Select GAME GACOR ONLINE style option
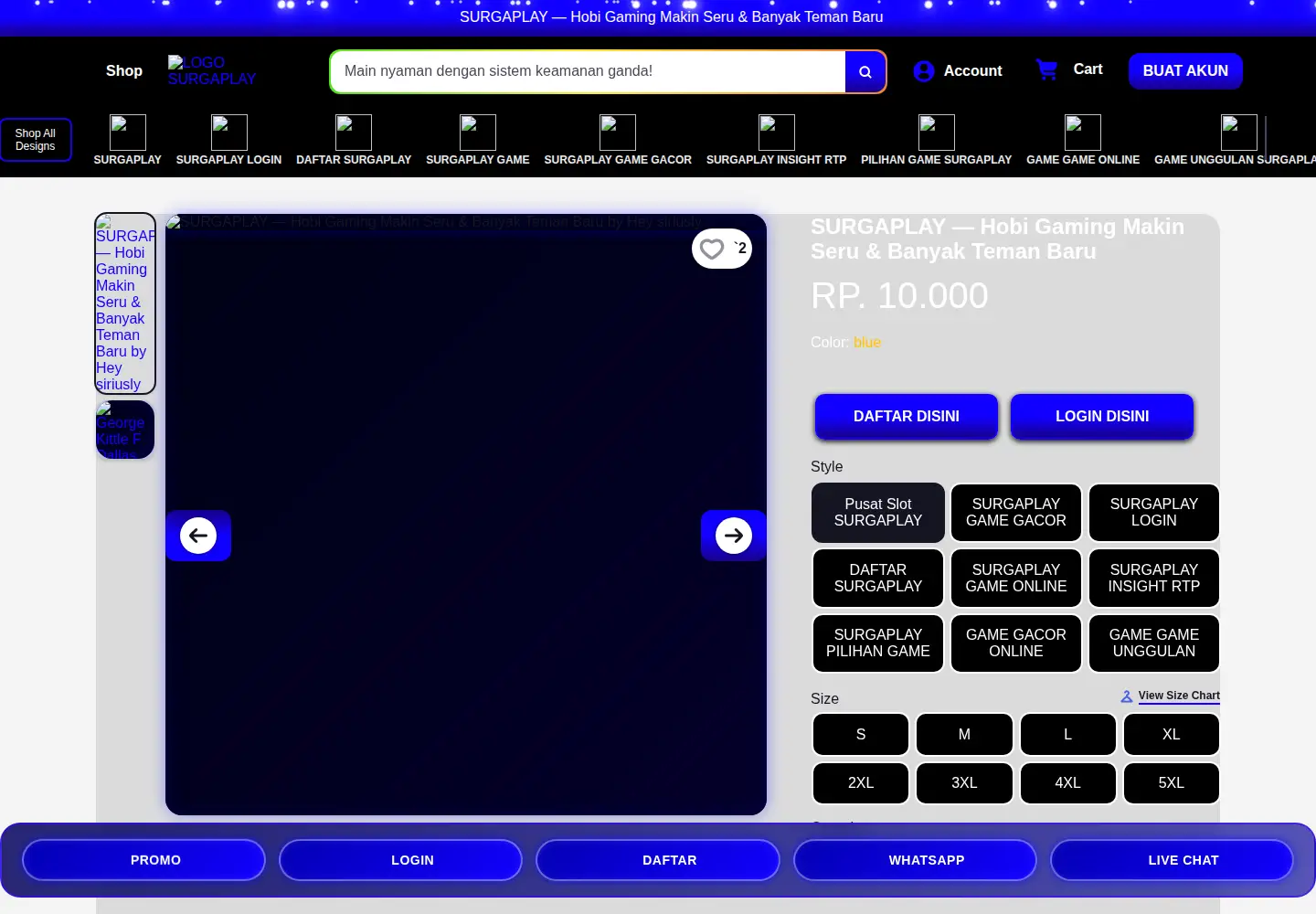Viewport: 1316px width, 914px height. pos(1016,643)
